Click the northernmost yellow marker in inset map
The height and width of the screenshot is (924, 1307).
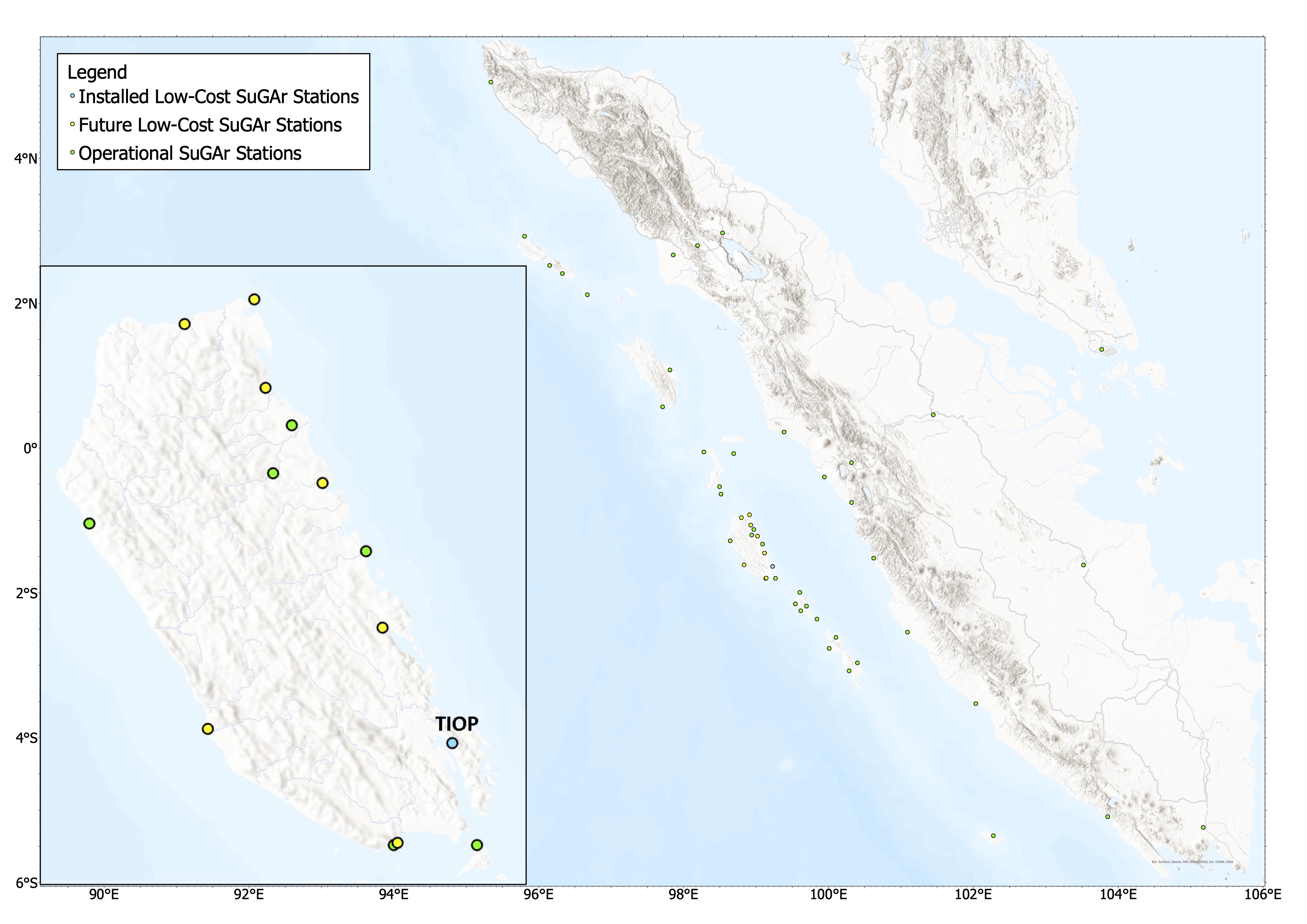[x=254, y=299]
